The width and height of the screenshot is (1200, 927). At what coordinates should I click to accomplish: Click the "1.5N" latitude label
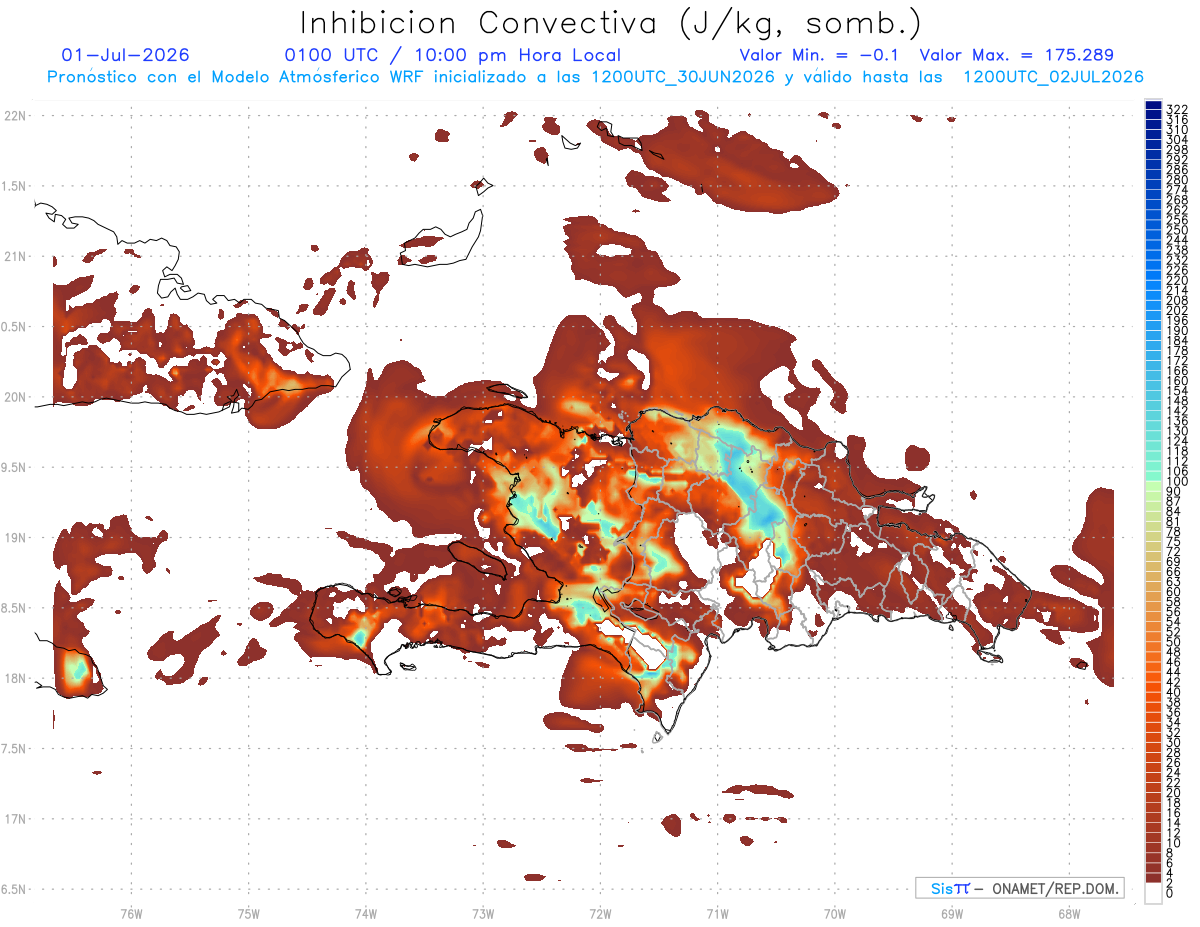click(x=15, y=186)
